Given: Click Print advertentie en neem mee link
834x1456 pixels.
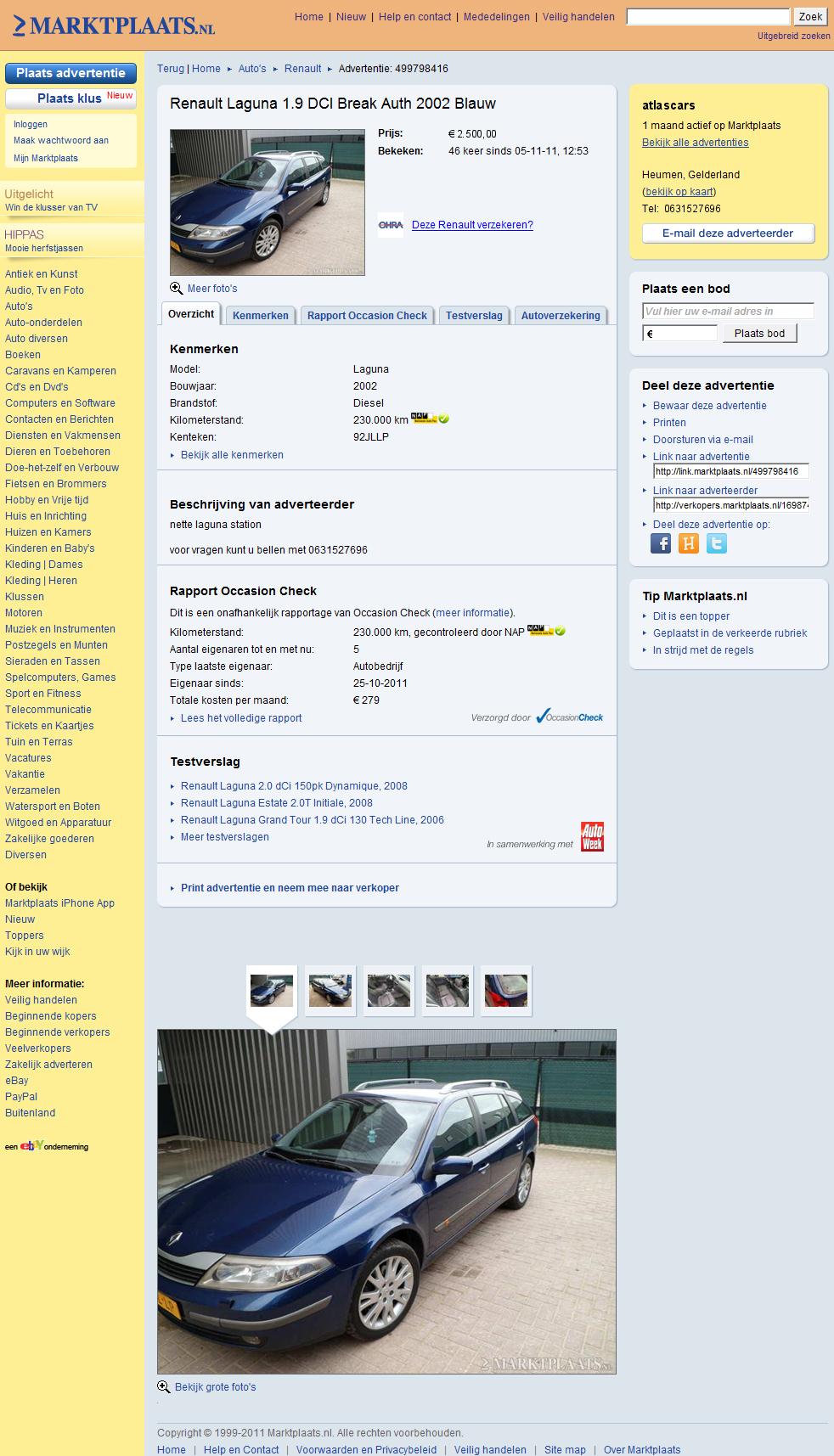Looking at the screenshot, I should [290, 888].
